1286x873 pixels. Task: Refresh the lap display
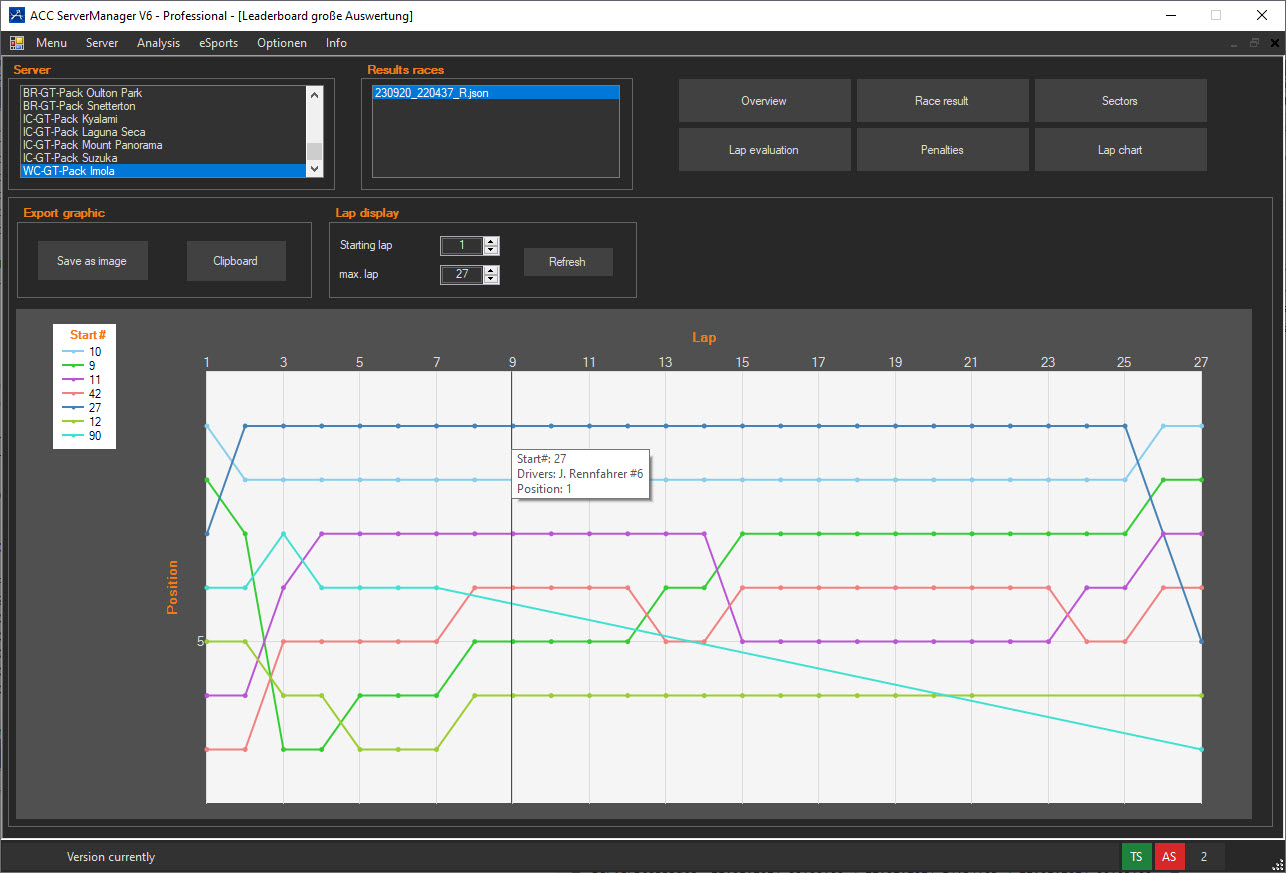[x=567, y=262]
